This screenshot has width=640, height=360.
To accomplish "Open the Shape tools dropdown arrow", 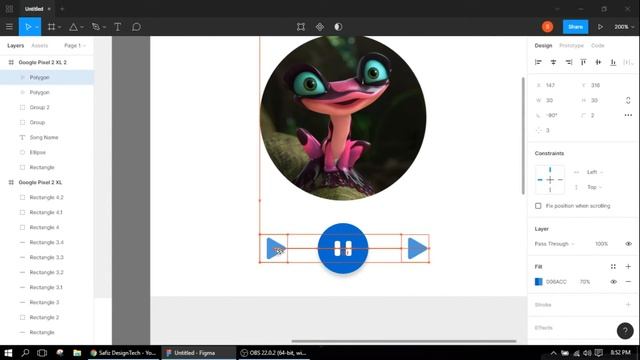I will point(82,27).
